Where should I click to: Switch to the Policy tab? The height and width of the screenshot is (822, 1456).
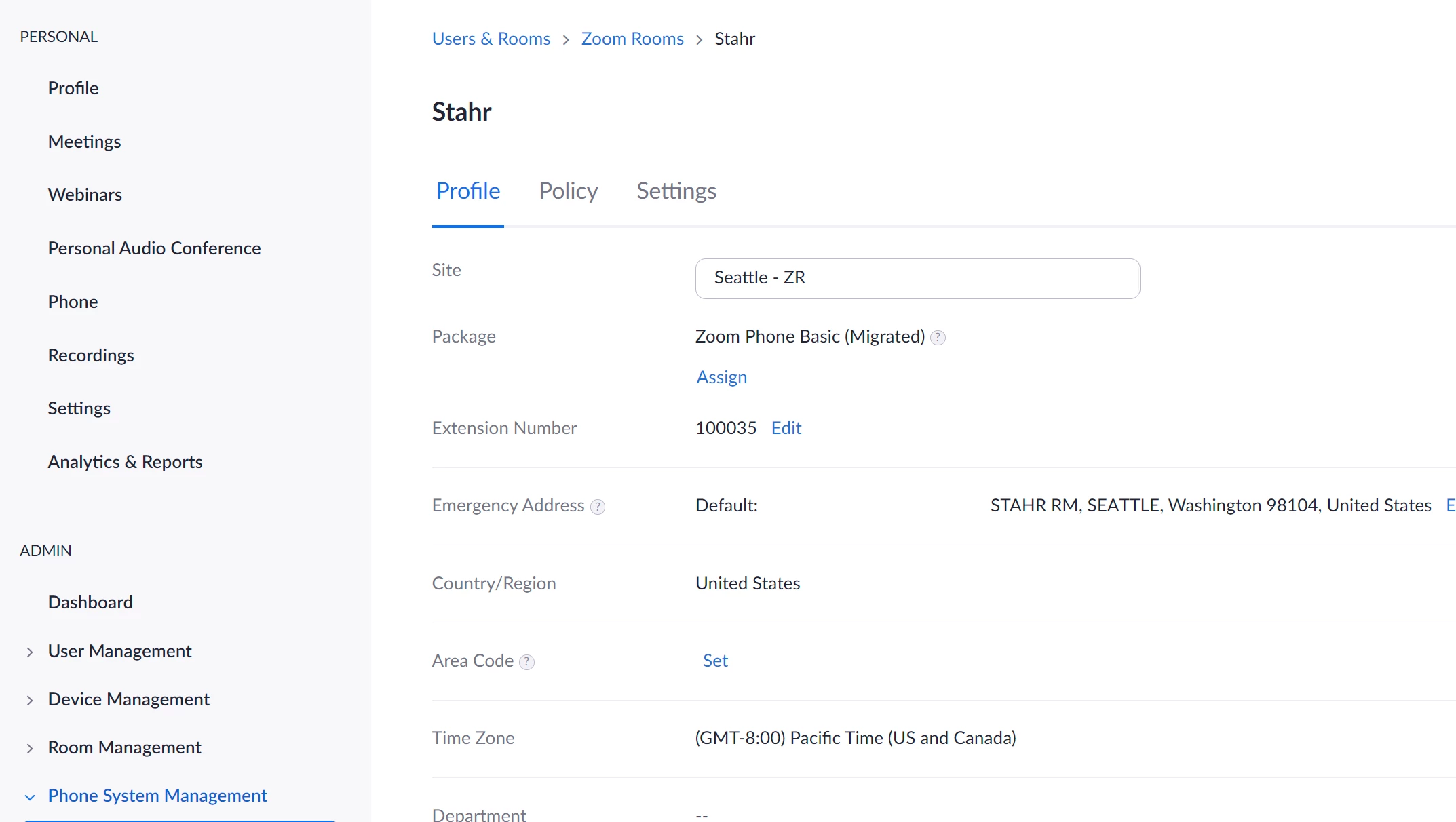pos(568,191)
